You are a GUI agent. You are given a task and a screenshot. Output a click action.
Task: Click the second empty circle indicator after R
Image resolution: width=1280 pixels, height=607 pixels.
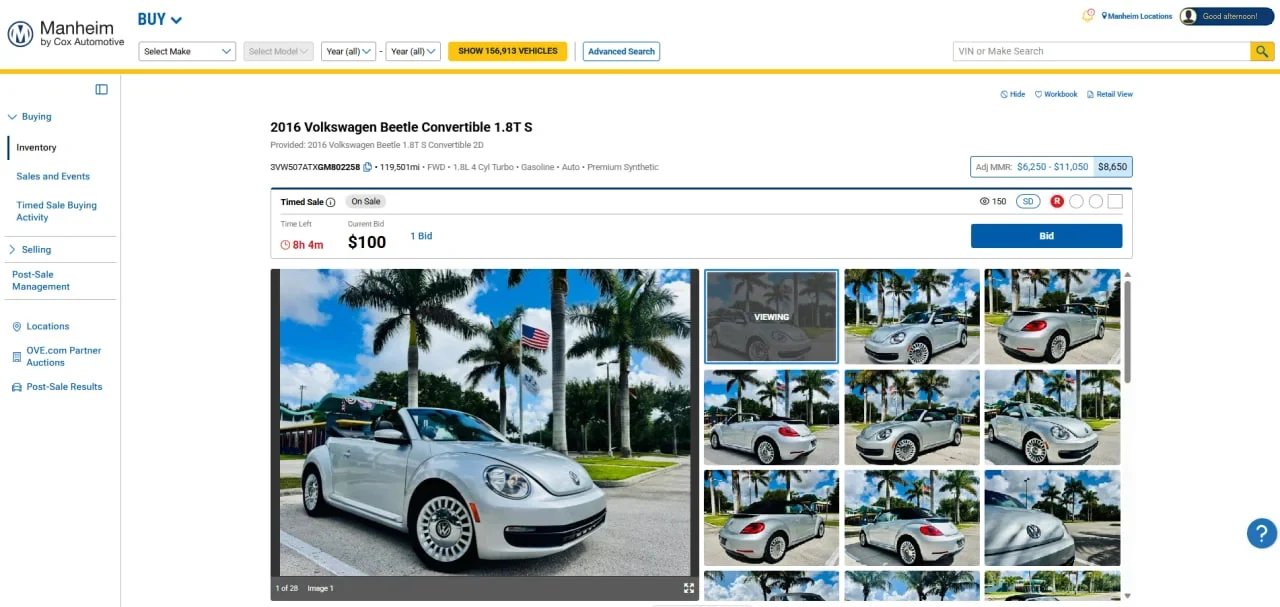(1096, 201)
